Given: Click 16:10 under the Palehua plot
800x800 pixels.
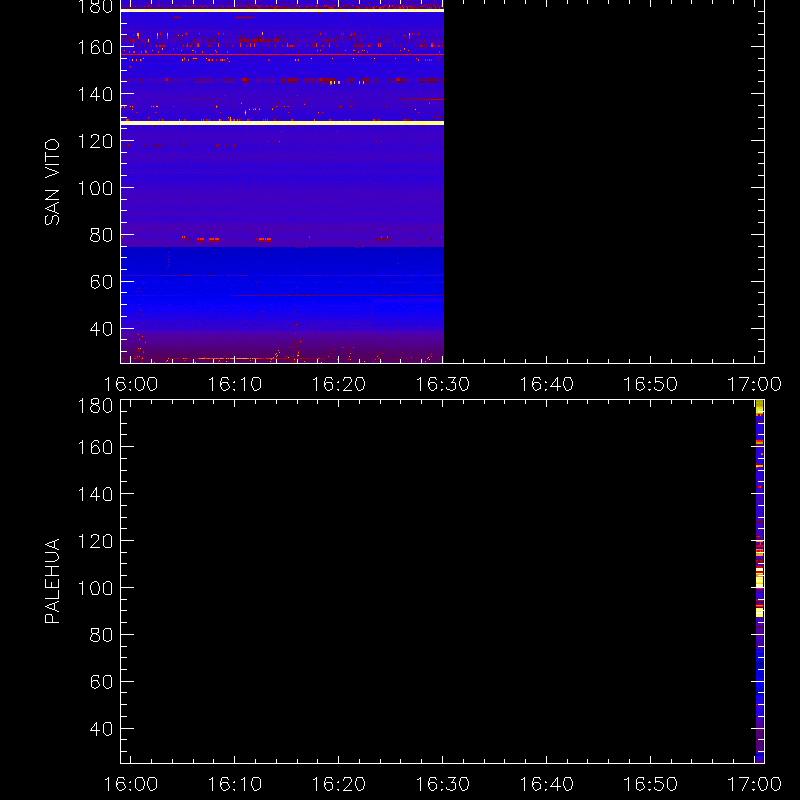Looking at the screenshot, I should point(235,784).
